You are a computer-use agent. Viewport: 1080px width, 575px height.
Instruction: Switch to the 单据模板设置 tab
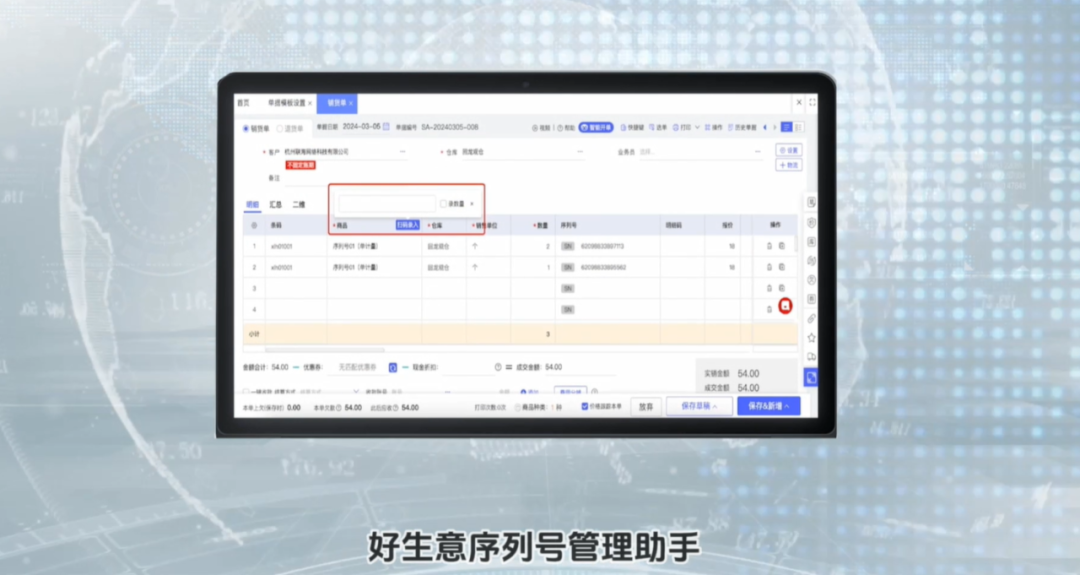click(287, 103)
